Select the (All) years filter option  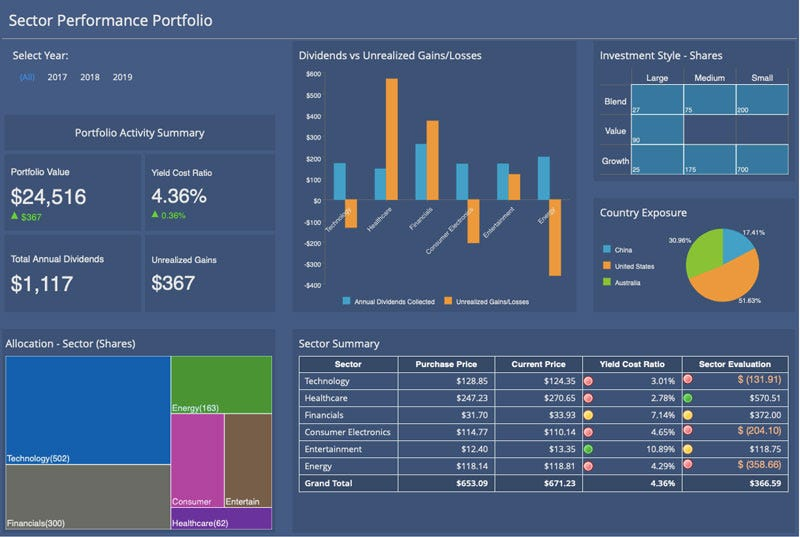tap(27, 77)
